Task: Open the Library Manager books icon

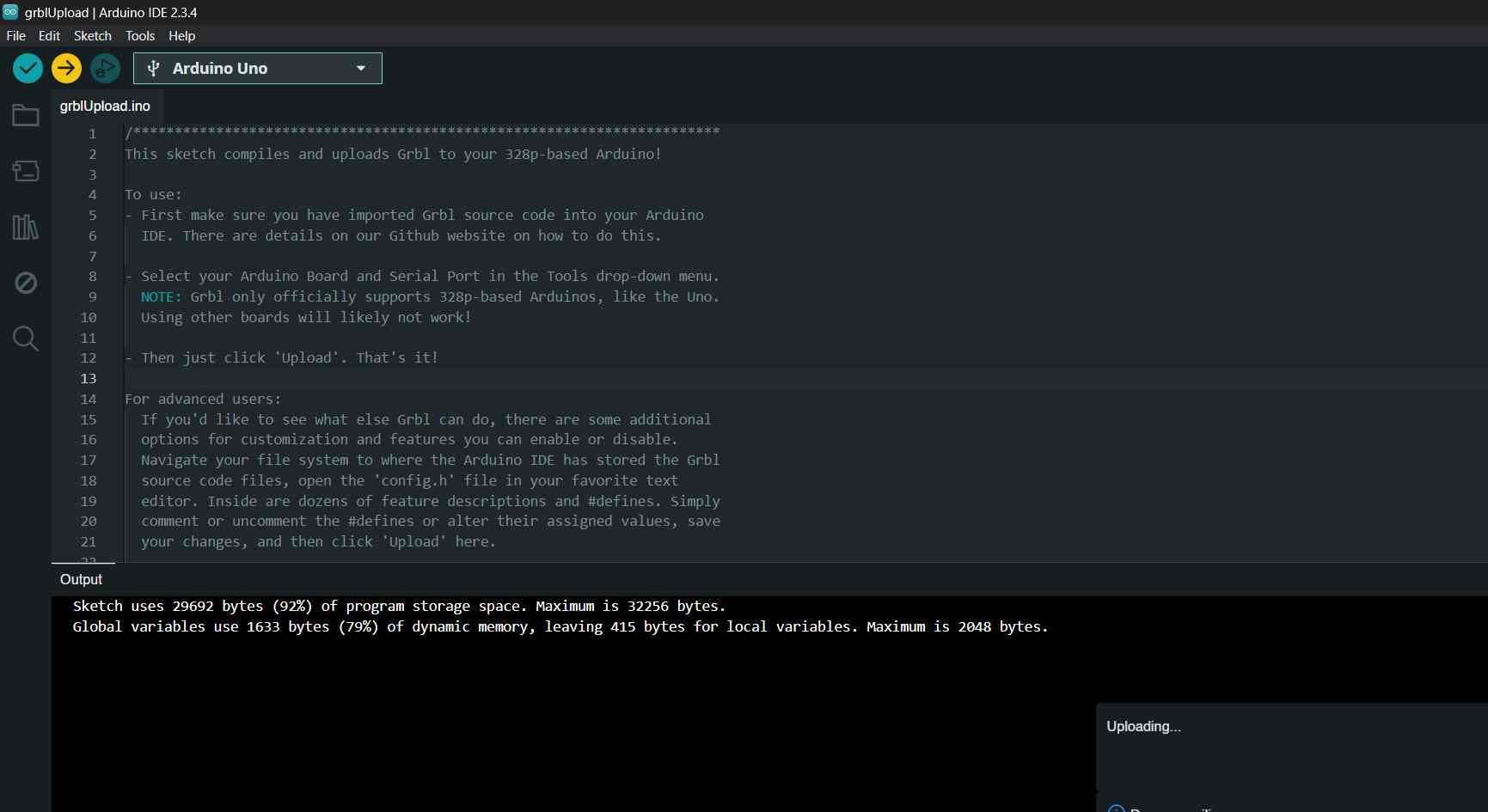Action: [x=25, y=227]
